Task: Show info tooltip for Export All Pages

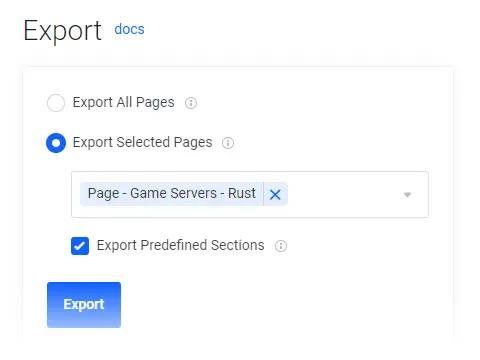Action: point(191,103)
